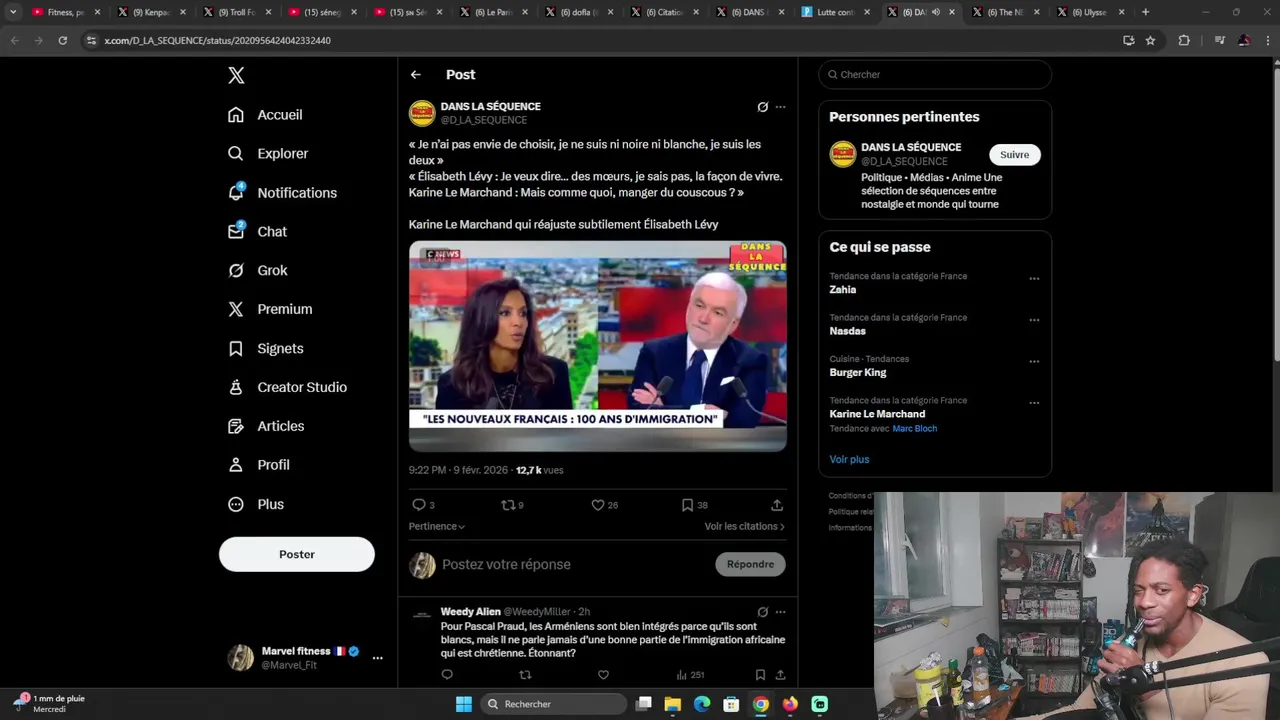Open the Plus more-options menu
The image size is (1280, 720).
[x=256, y=505]
